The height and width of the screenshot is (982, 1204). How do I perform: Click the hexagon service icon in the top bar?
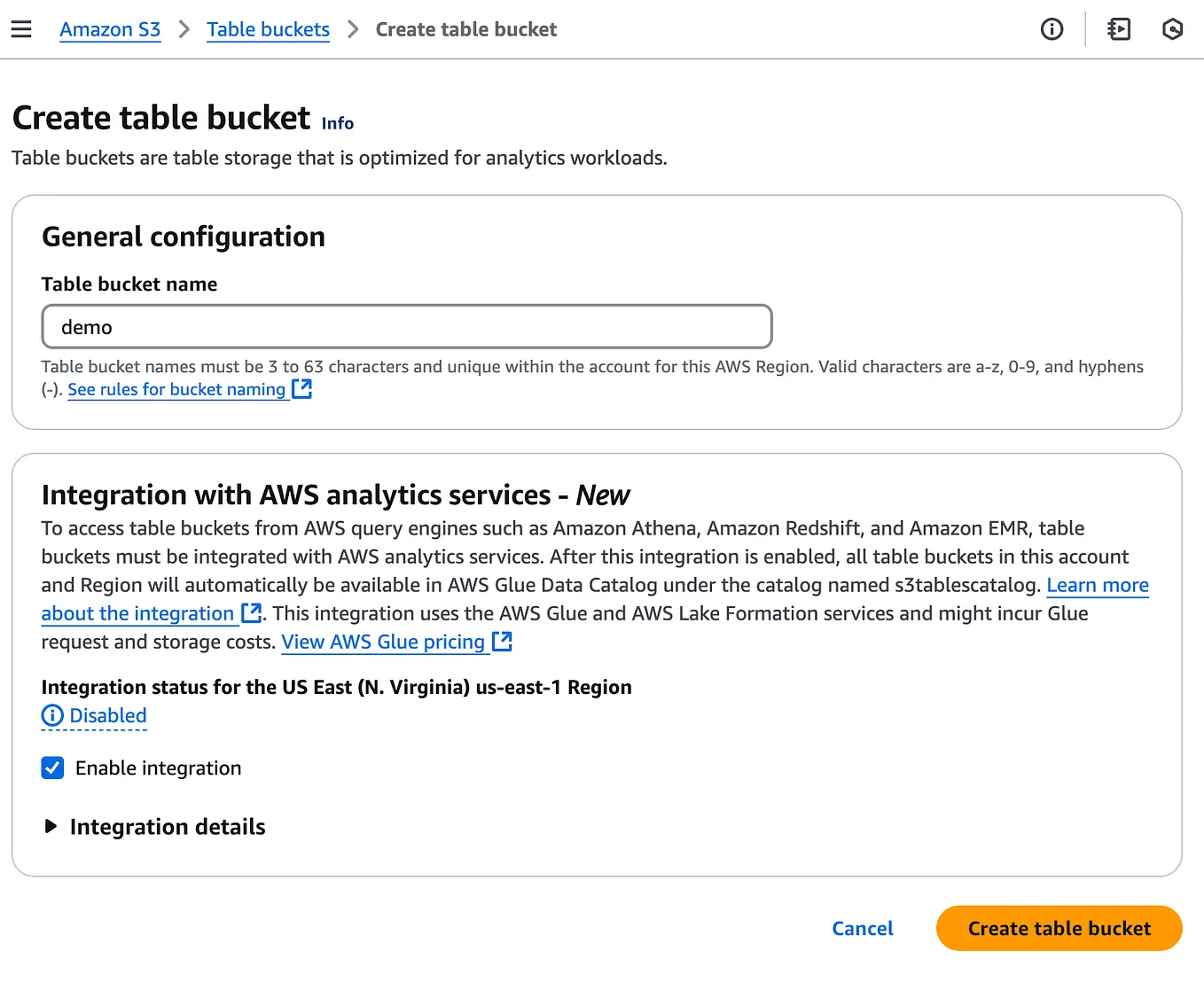pyautogui.click(x=1172, y=28)
